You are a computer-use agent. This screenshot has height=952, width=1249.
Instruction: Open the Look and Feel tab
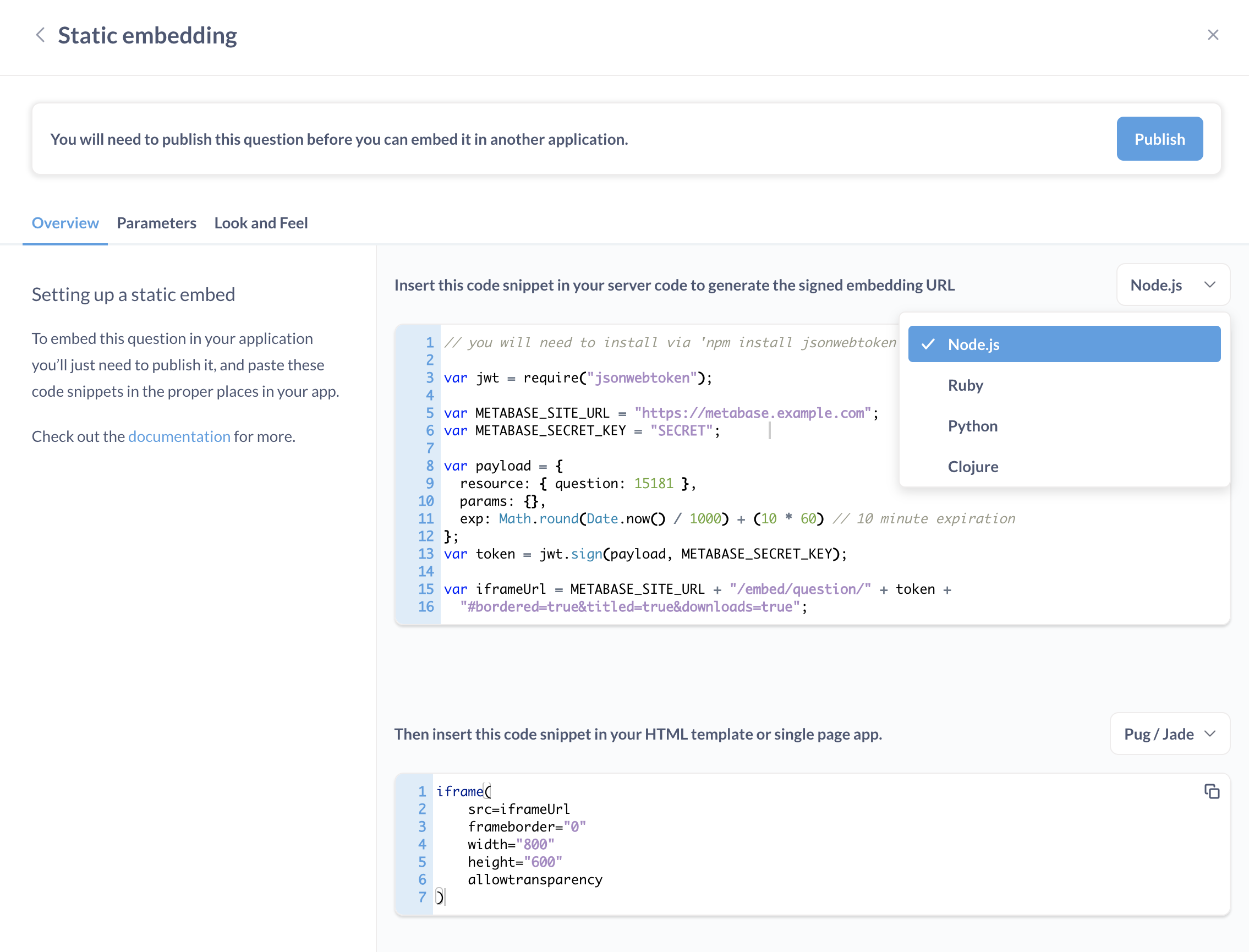(261, 223)
